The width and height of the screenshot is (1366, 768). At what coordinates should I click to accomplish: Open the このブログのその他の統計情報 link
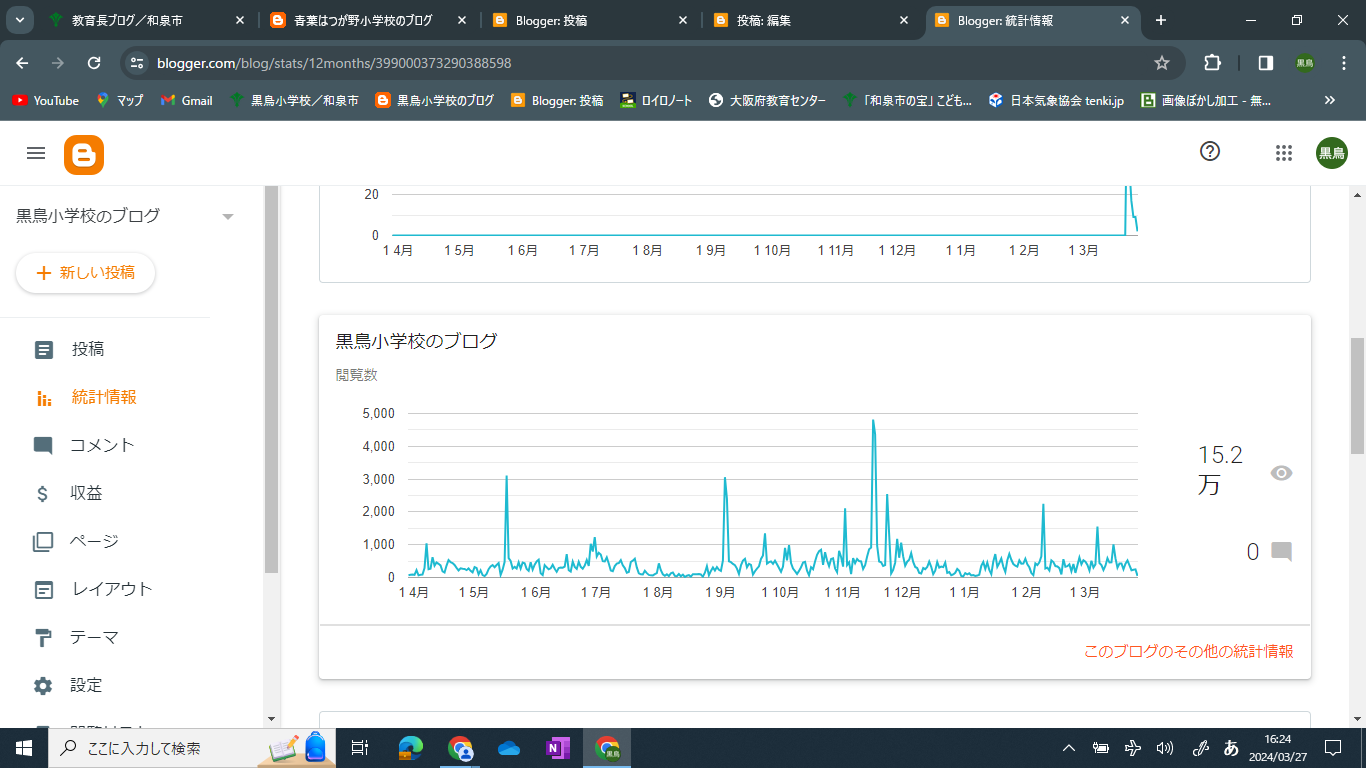[x=1189, y=651]
